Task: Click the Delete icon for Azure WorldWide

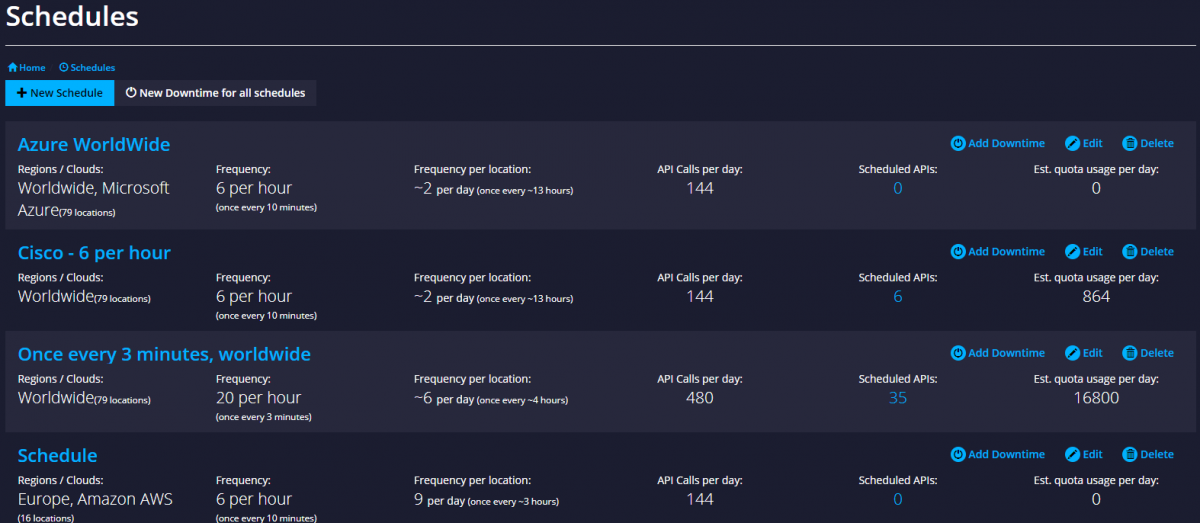Action: pos(1130,143)
